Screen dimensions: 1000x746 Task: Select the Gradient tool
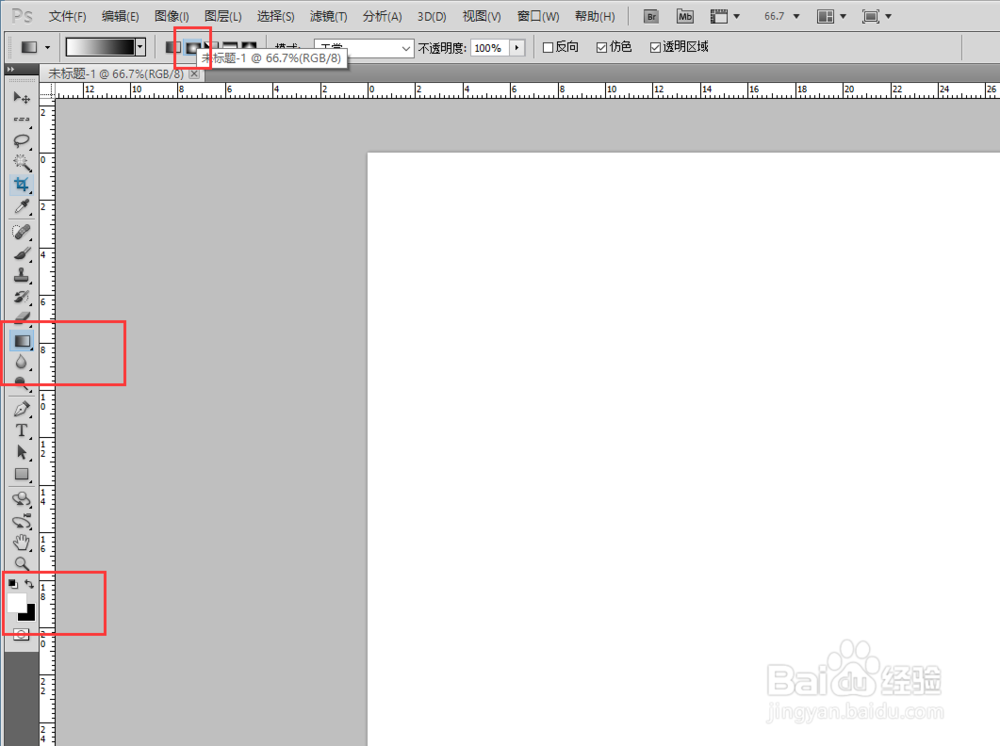[x=22, y=340]
